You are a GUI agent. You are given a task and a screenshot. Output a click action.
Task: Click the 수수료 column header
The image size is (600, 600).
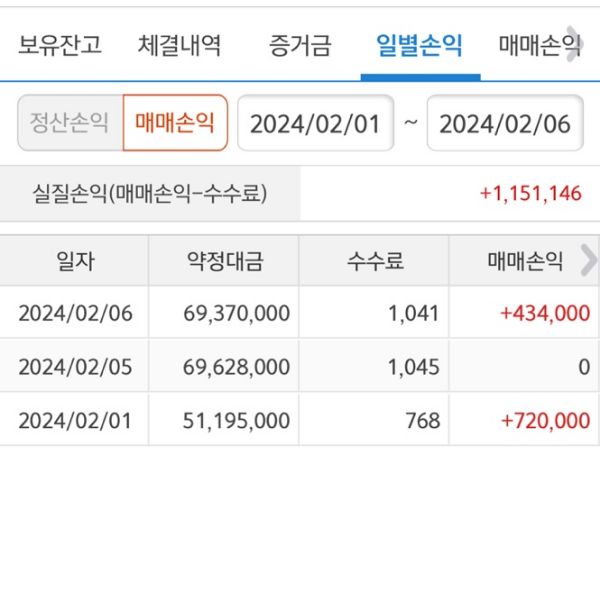click(x=375, y=262)
